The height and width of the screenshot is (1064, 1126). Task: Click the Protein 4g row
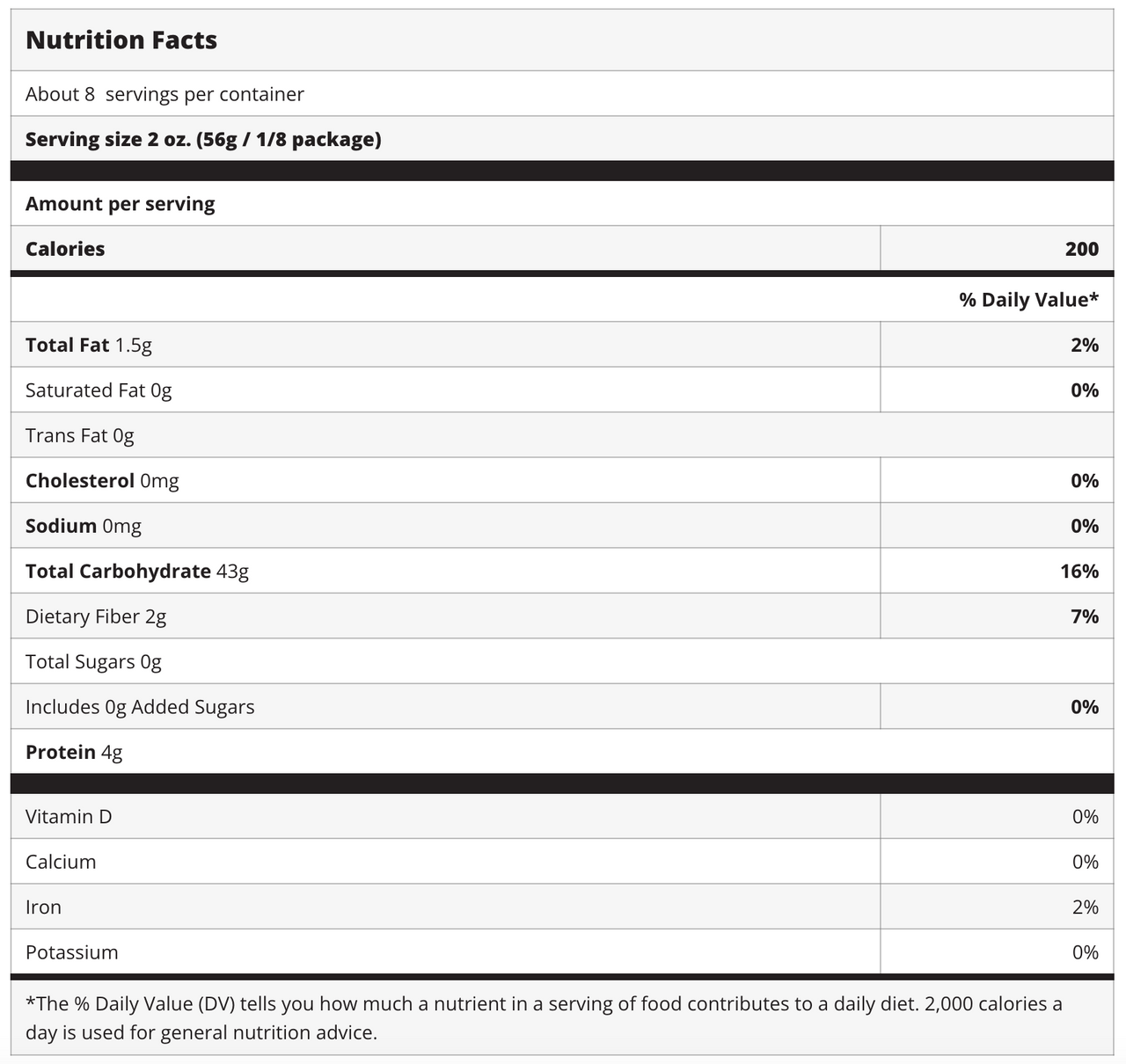(x=563, y=752)
